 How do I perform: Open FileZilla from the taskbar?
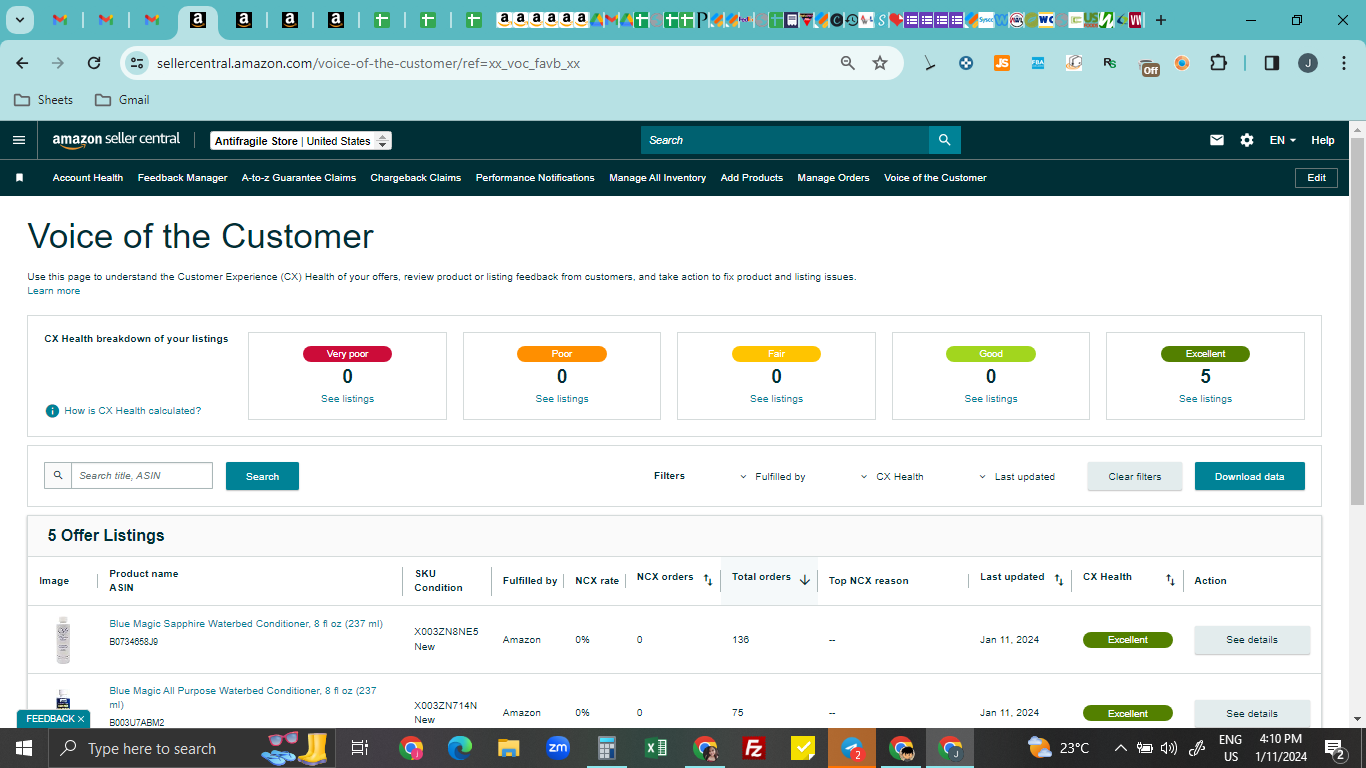click(755, 748)
